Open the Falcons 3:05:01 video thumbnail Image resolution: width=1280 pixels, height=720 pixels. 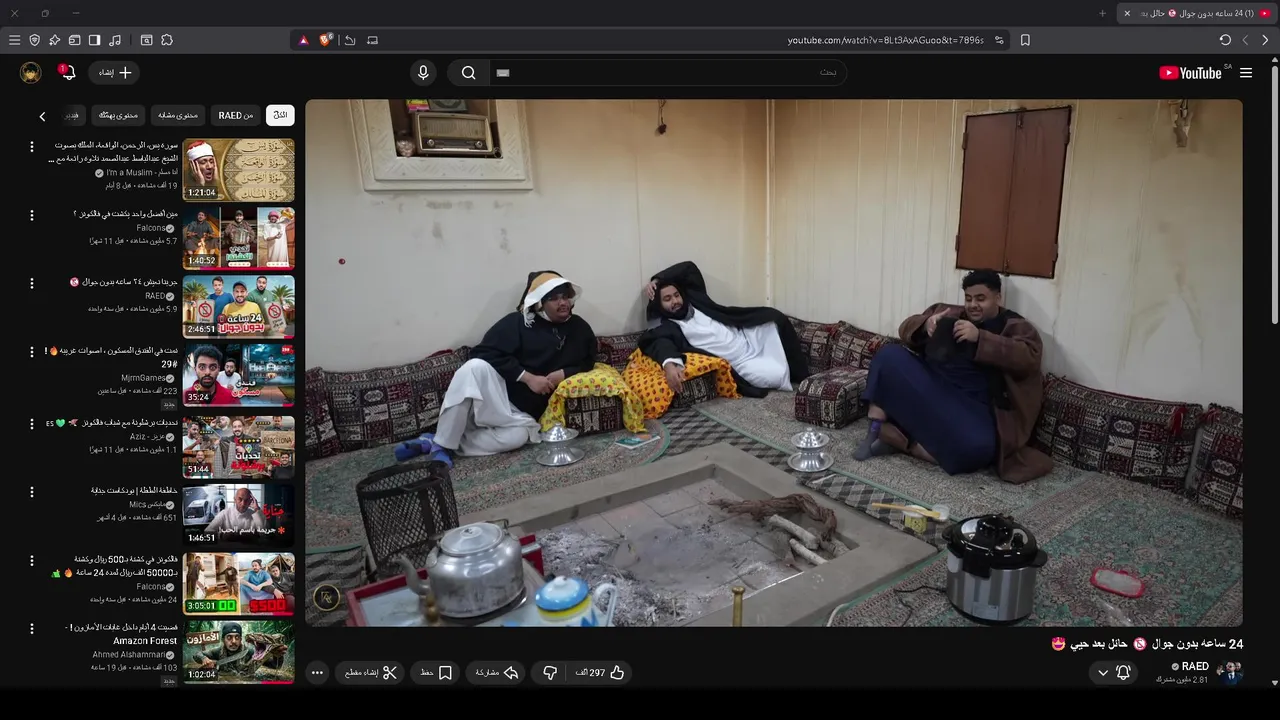pyautogui.click(x=238, y=583)
